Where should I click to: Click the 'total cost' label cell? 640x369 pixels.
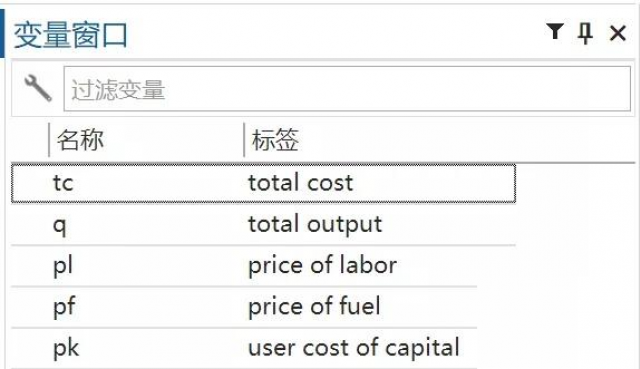300,182
